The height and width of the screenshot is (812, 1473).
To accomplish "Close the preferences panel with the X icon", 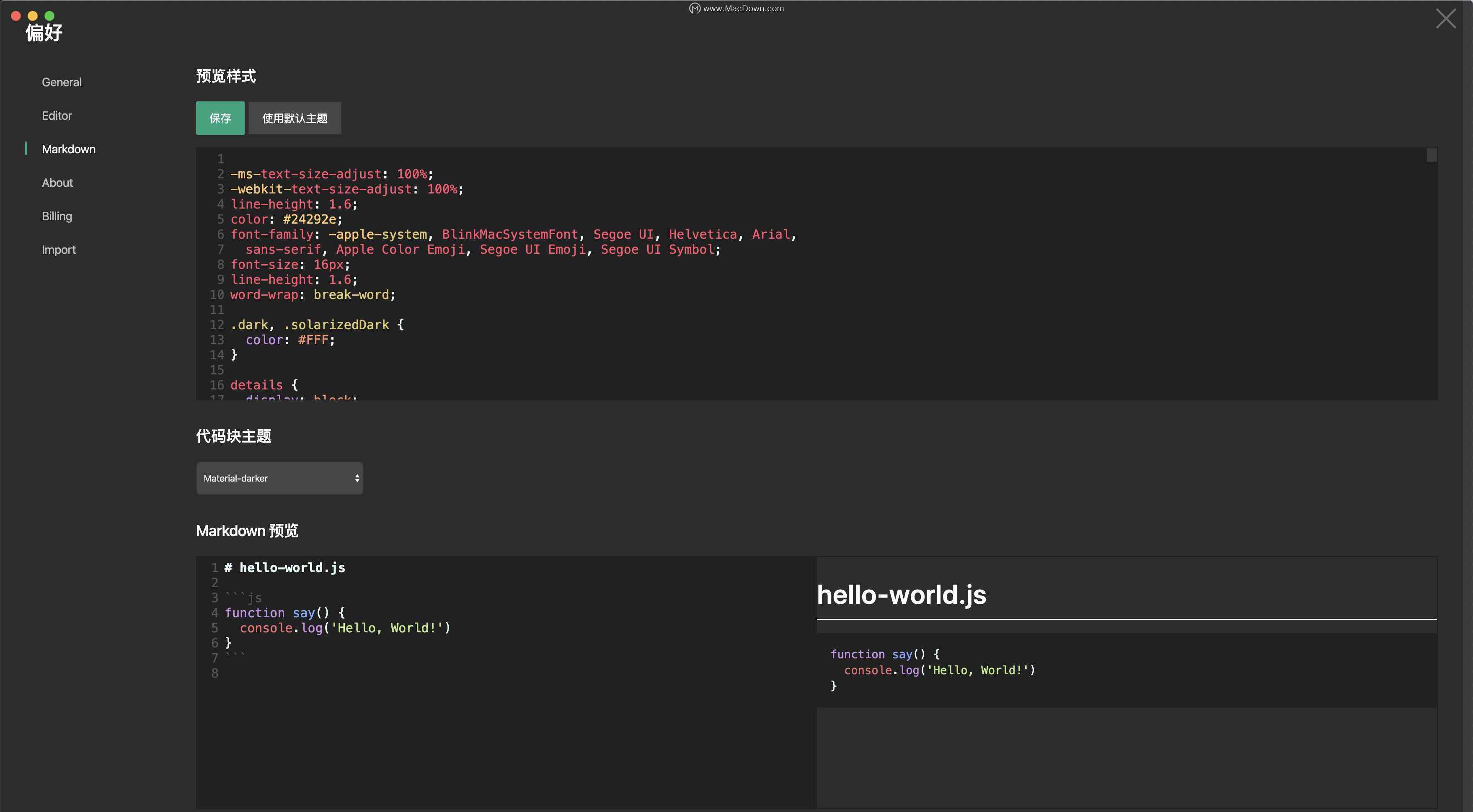I will (1445, 19).
